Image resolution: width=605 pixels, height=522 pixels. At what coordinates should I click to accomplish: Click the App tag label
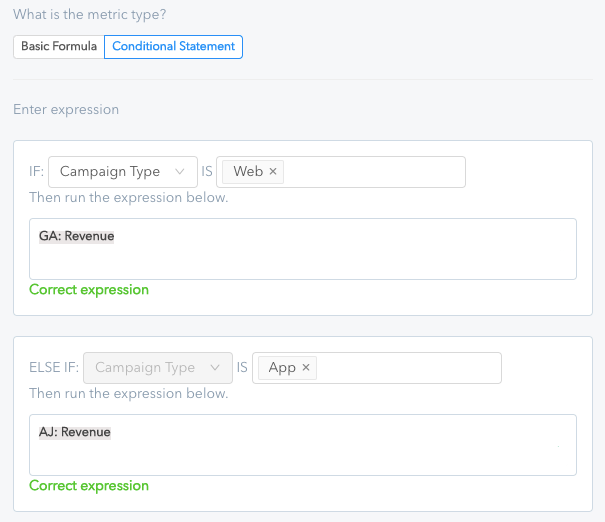(x=282, y=367)
